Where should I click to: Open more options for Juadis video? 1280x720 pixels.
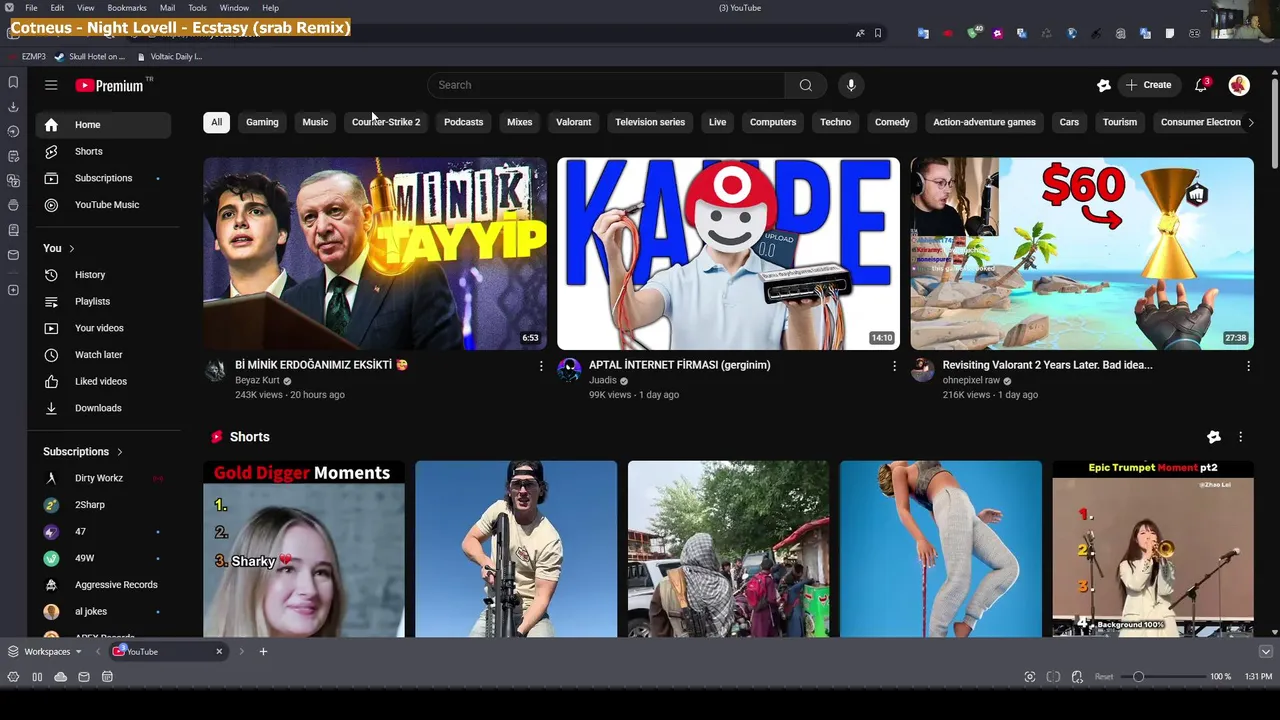(x=894, y=366)
